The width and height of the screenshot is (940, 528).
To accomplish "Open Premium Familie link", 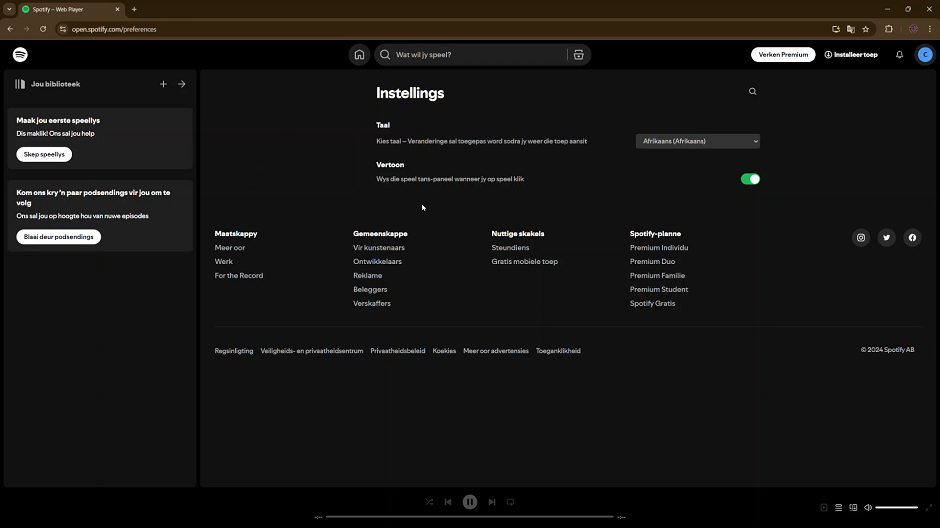I will click(x=657, y=275).
